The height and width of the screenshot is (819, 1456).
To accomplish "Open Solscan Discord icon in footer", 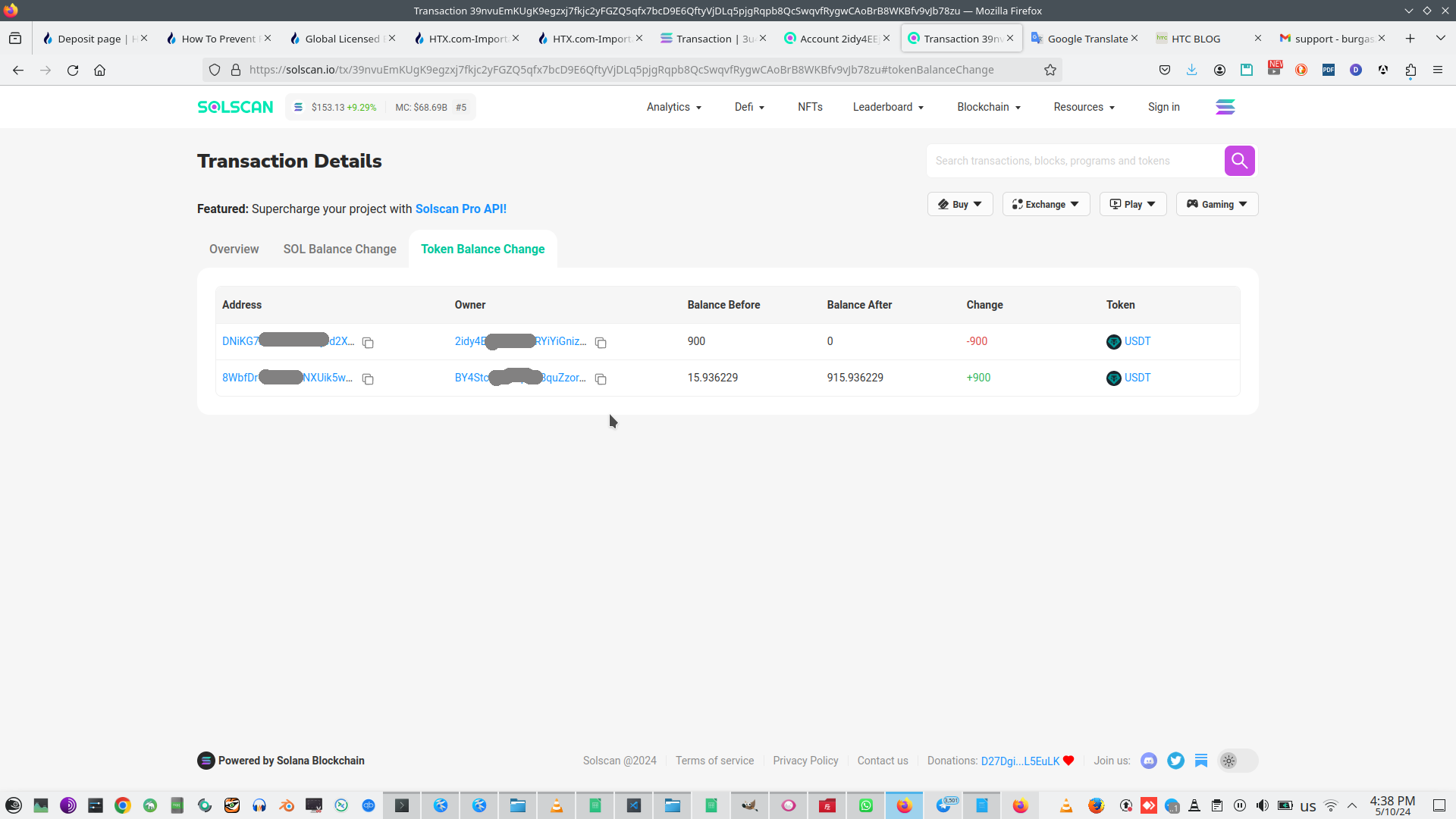I will click(x=1149, y=761).
